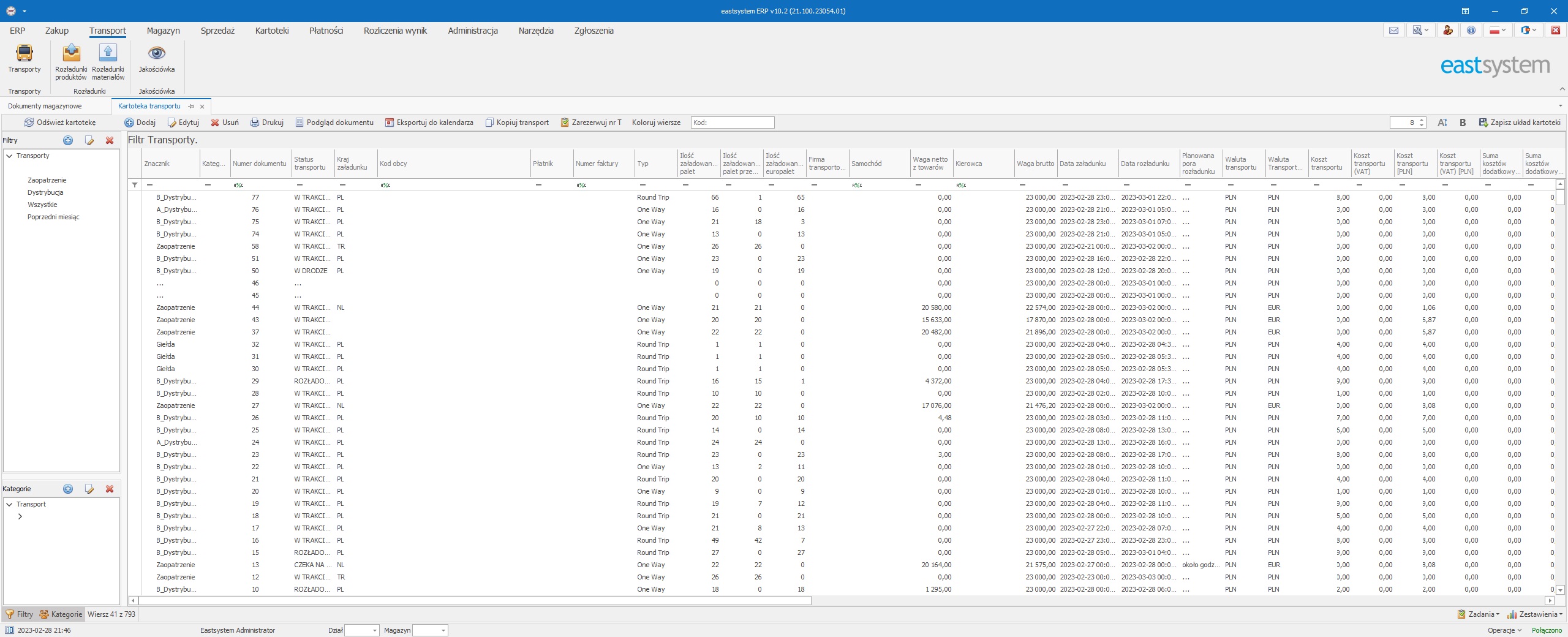1568x637 pixels.
Task: Click the Kod search input field
Action: pos(733,123)
